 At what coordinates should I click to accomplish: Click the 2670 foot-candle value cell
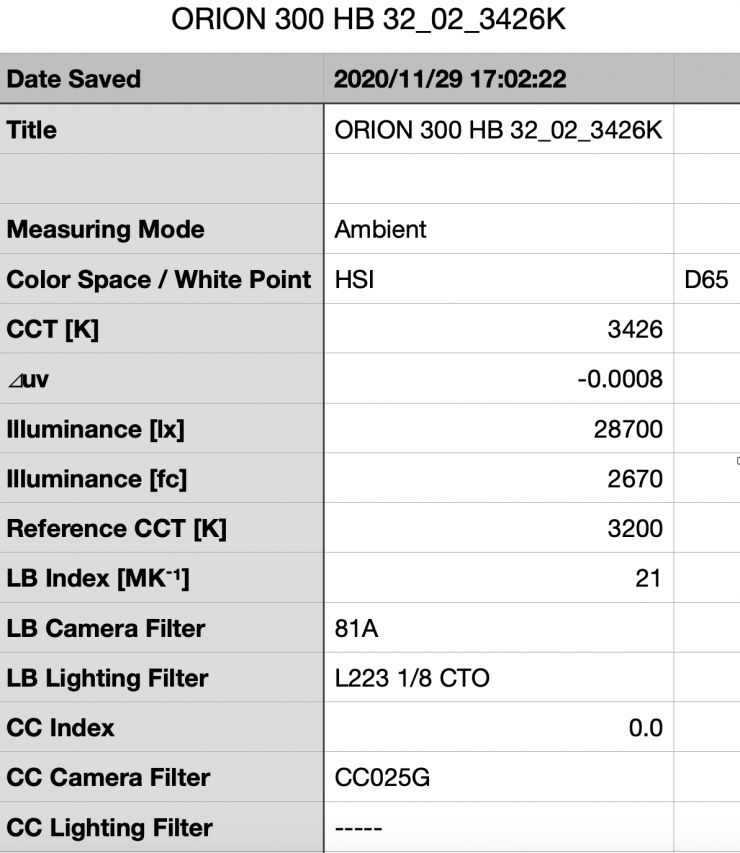[x=498, y=479]
